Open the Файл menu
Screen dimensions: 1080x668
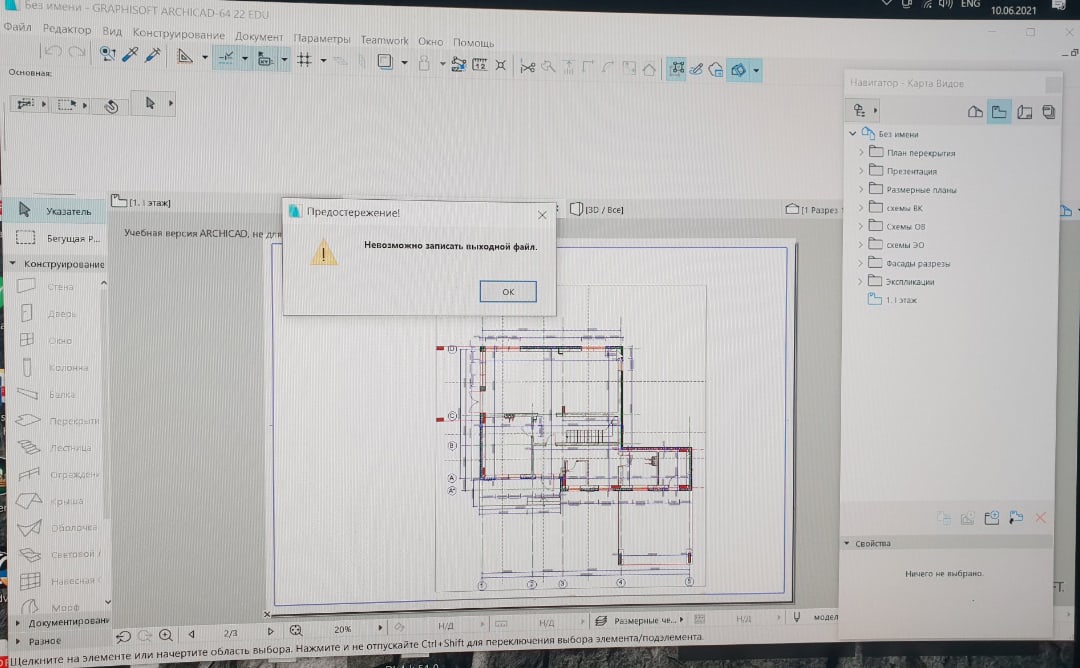click(x=17, y=27)
